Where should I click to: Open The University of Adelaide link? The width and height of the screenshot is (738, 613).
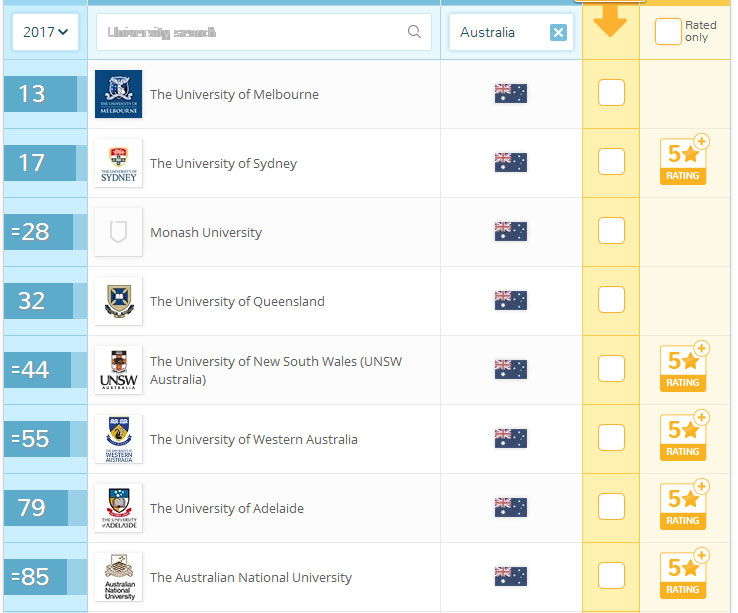click(227, 508)
